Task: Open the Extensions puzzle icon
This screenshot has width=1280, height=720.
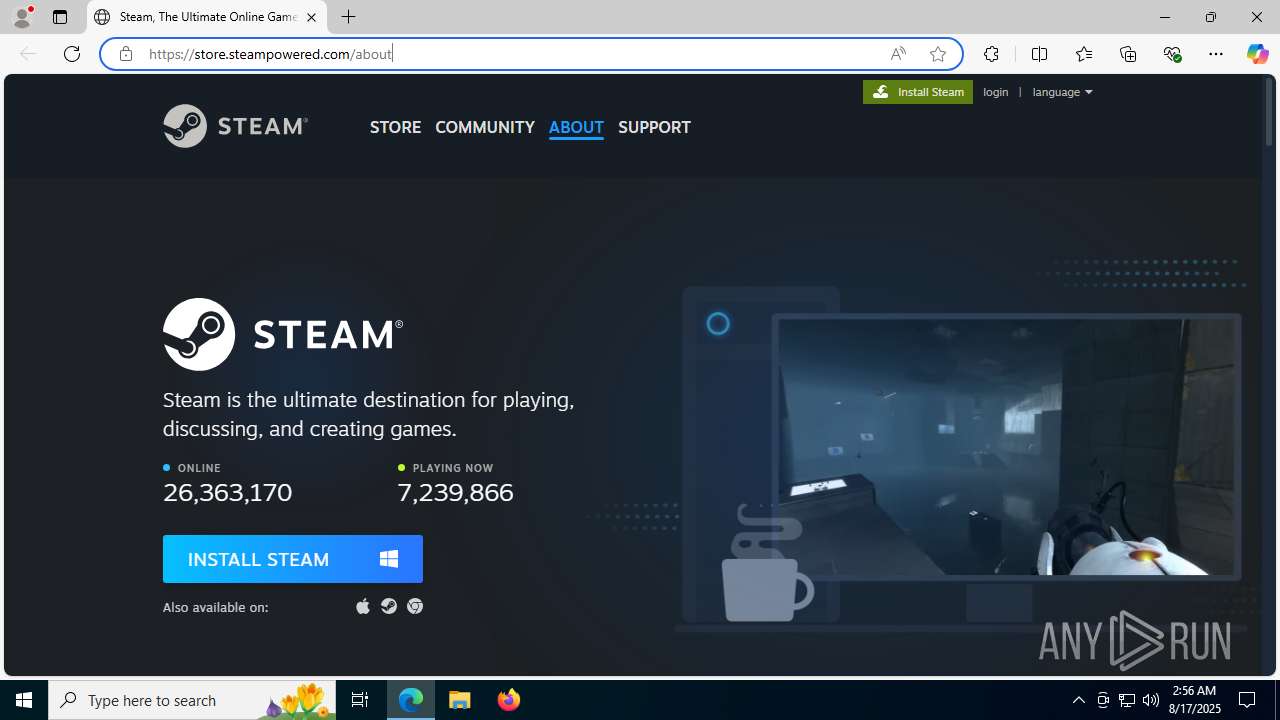Action: coord(991,54)
